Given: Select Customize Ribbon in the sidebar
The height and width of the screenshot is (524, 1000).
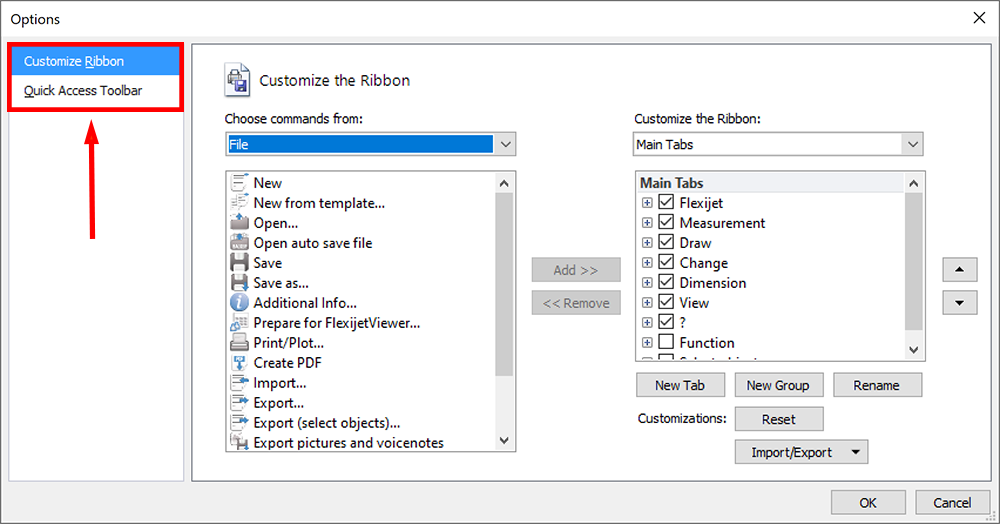Looking at the screenshot, I should click(x=96, y=61).
